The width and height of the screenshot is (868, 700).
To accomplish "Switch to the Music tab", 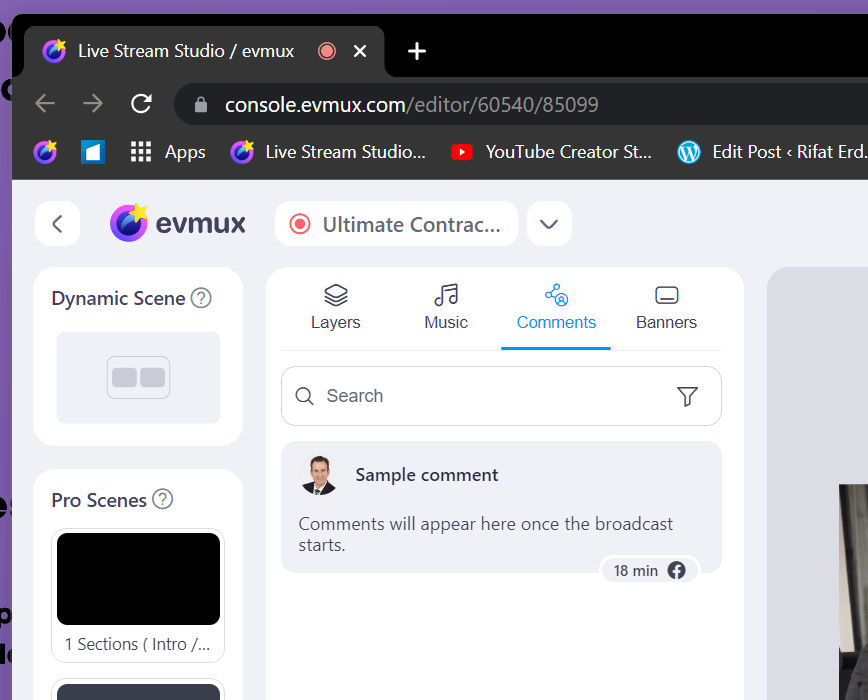I will pyautogui.click(x=446, y=308).
